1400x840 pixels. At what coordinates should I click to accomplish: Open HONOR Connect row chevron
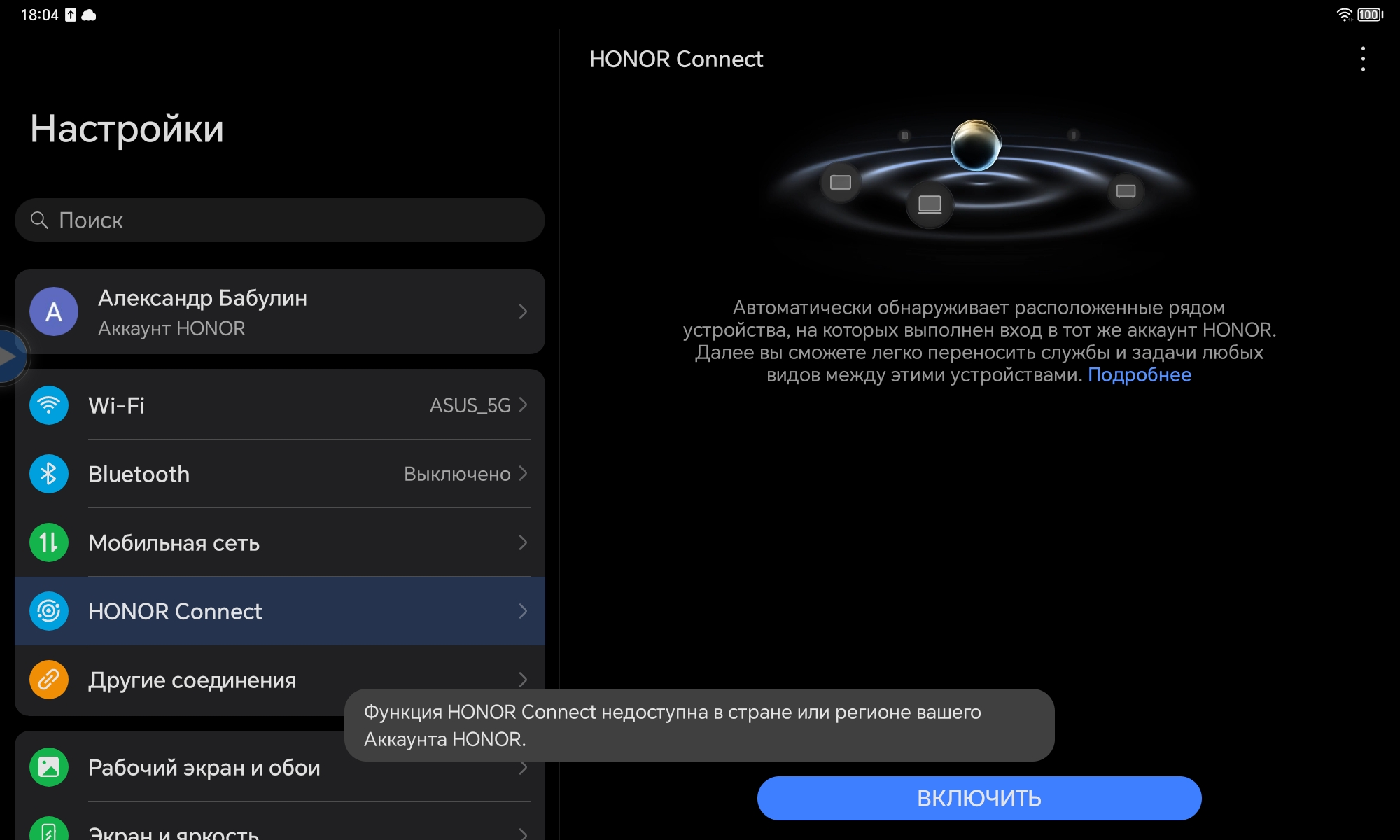523,611
